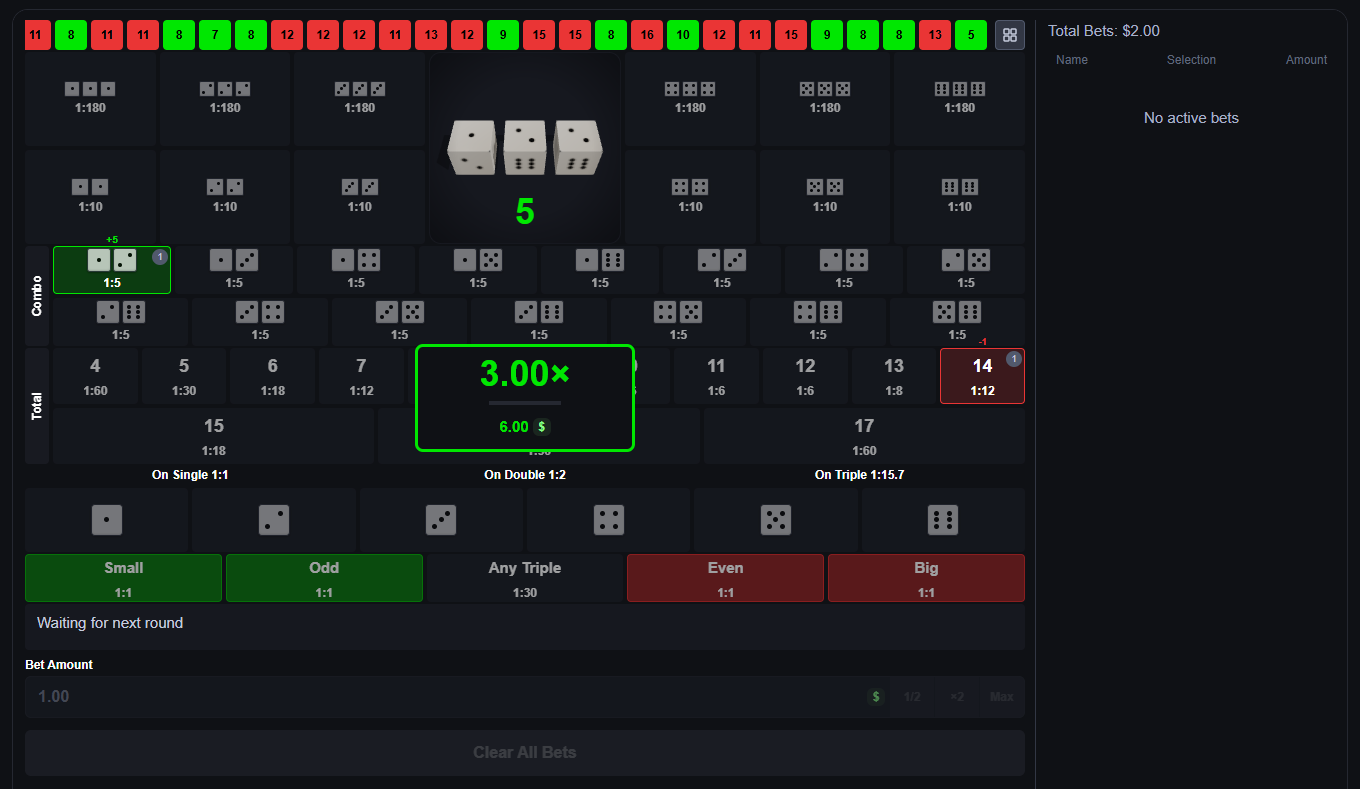Select the highlighted total 14 tile
The image size is (1360, 789).
click(982, 376)
